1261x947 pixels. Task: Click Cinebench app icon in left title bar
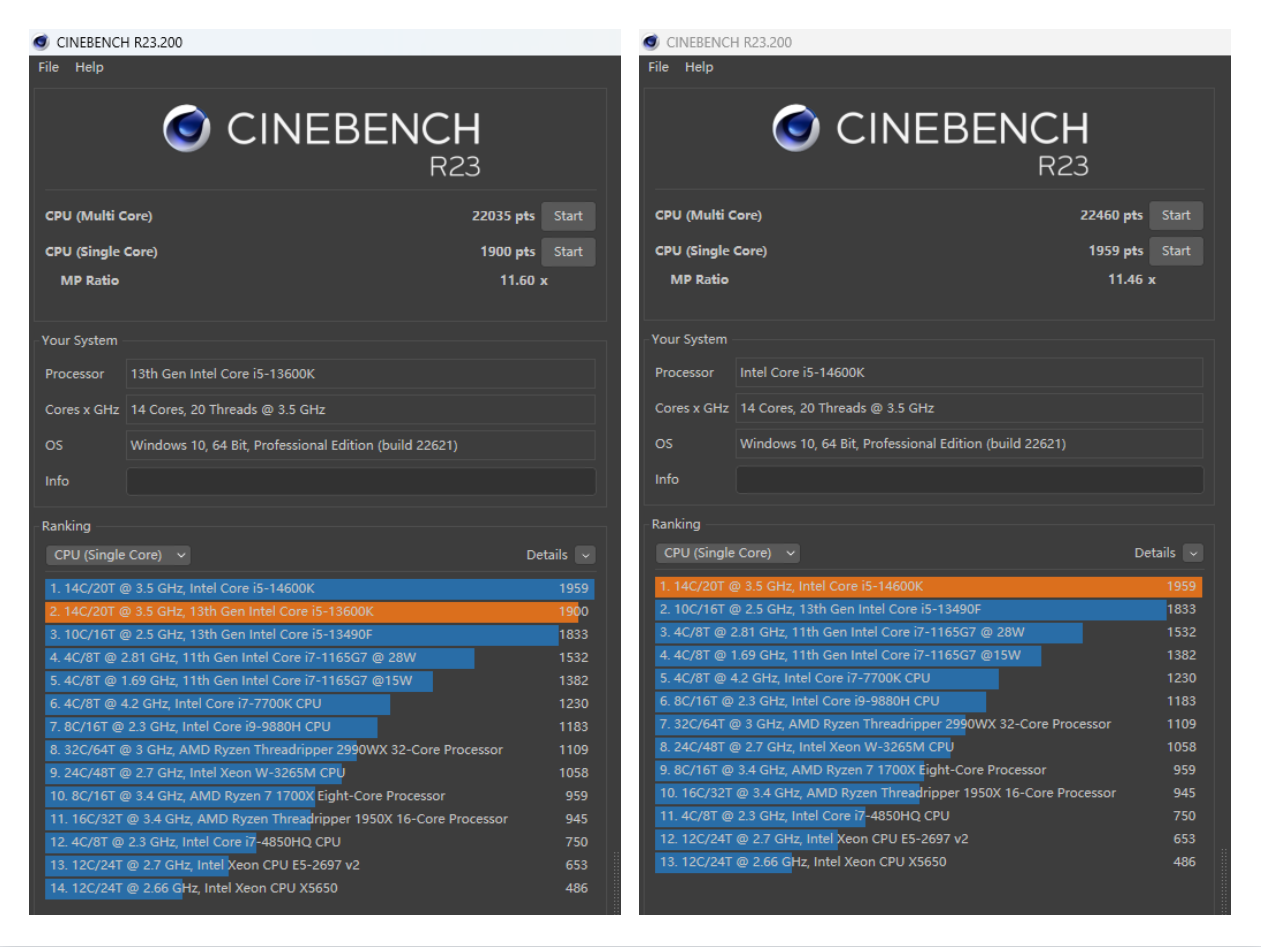pyautogui.click(x=41, y=42)
